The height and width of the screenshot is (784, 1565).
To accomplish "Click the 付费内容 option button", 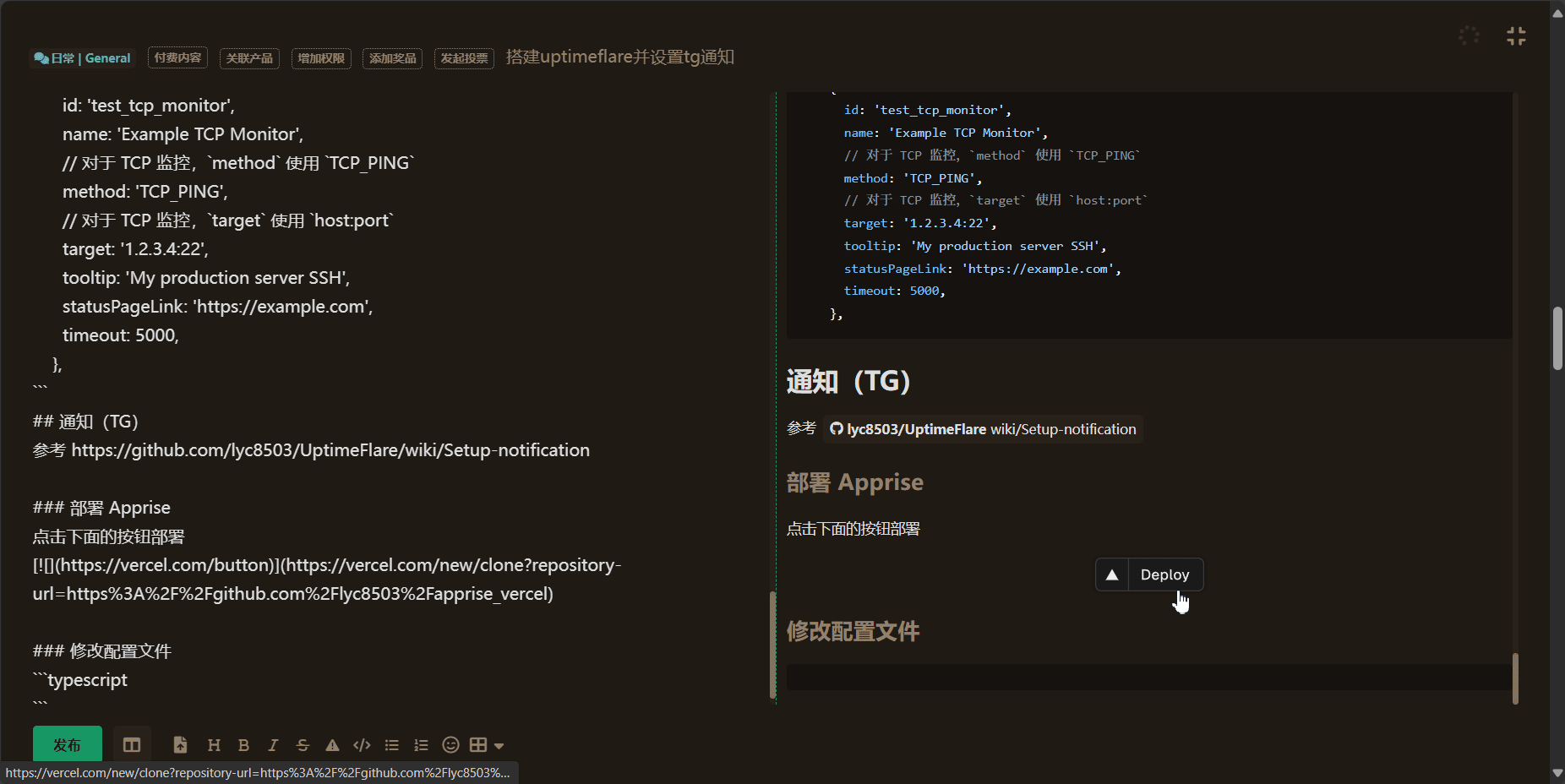I will point(177,57).
